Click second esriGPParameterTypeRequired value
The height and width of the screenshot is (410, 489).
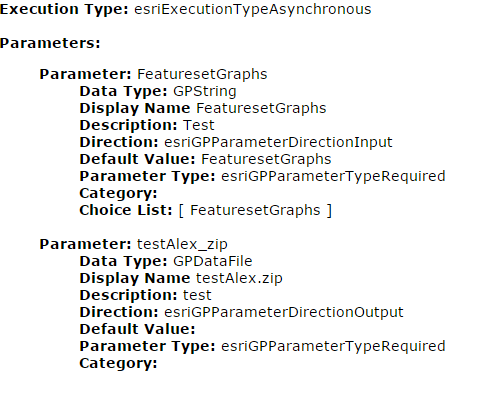tap(333, 346)
